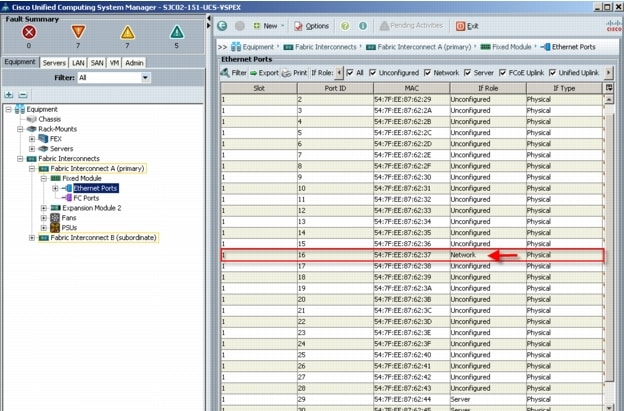Click Equipment in the breadcrumb
This screenshot has height=411, width=624.
pos(258,47)
